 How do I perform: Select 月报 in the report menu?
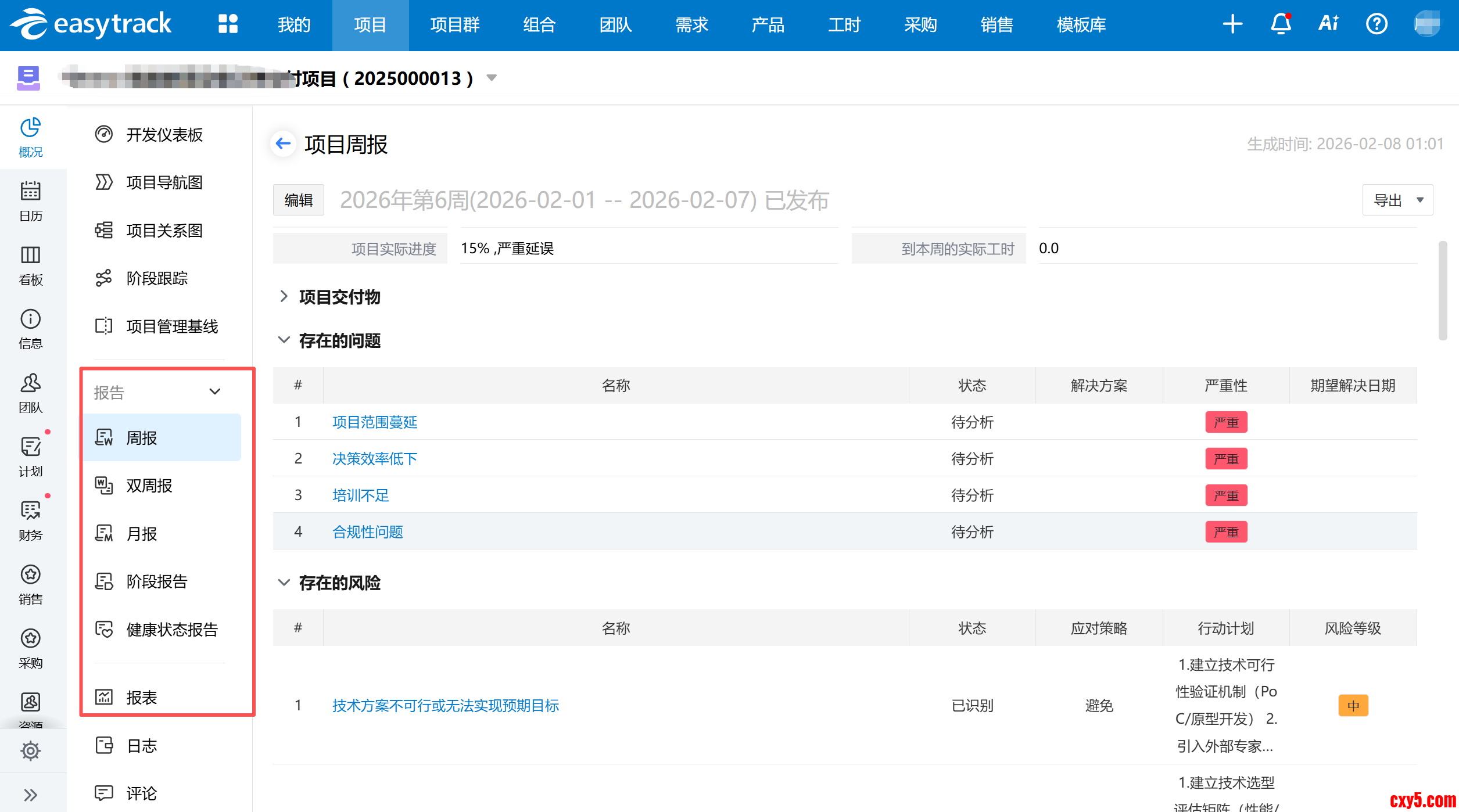(142, 533)
